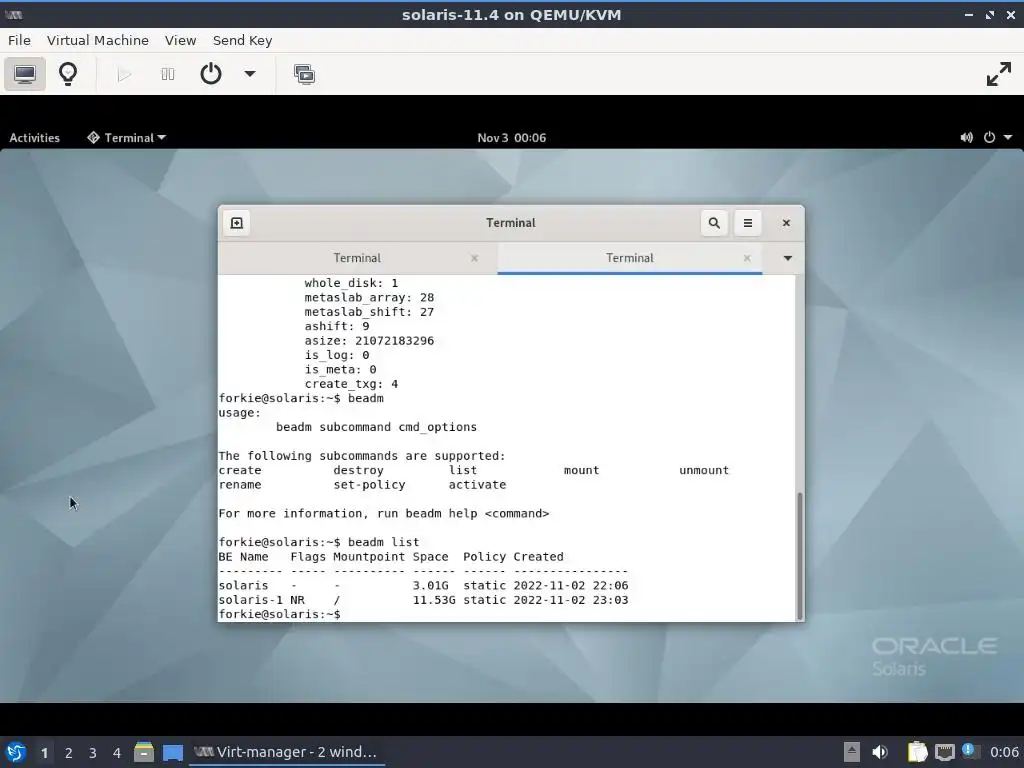The width and height of the screenshot is (1024, 768).
Task: Click the QEMU/KVM title bar app icon
Action: pyautogui.click(x=14, y=15)
